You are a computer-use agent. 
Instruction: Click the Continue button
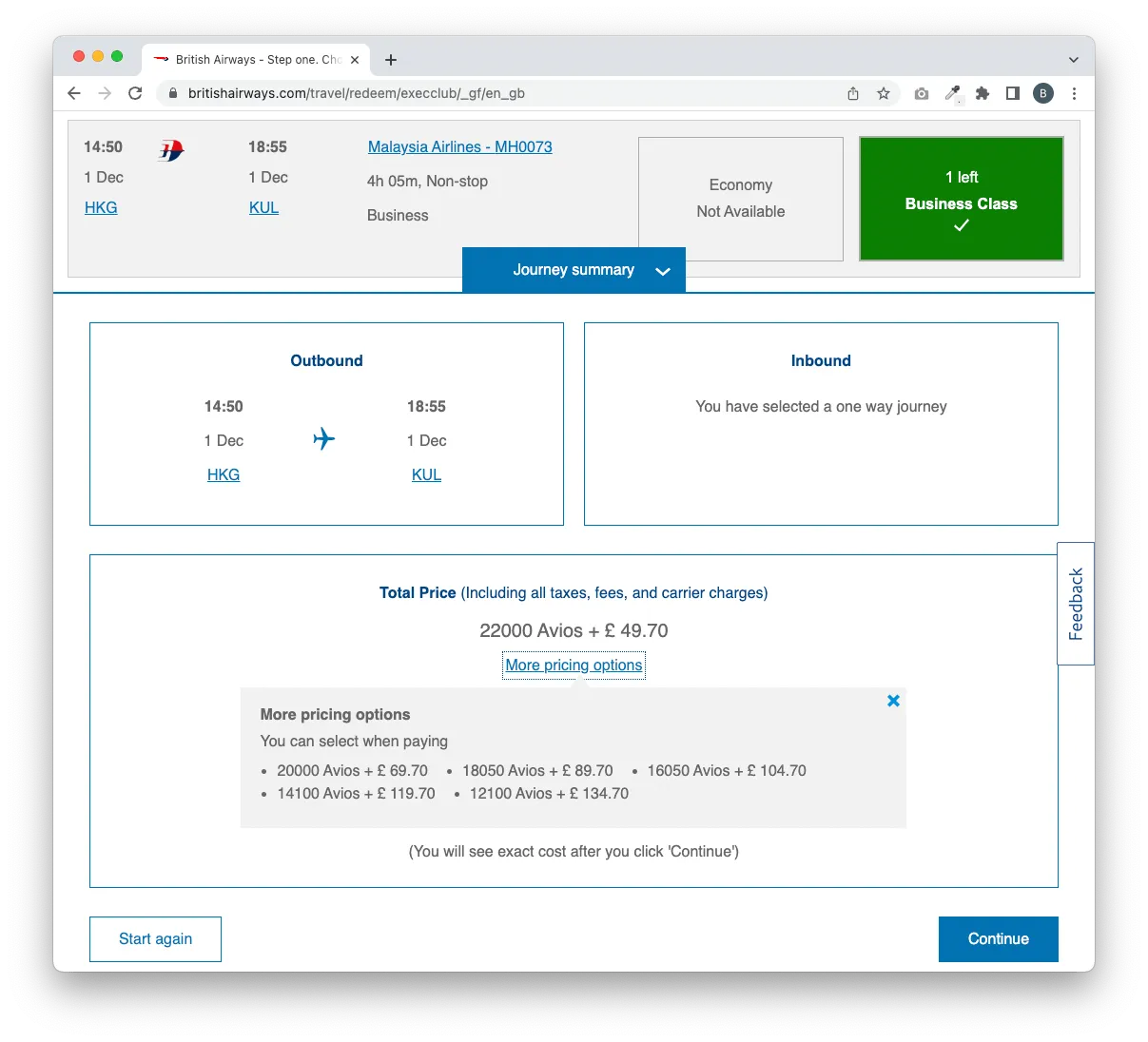pyautogui.click(x=998, y=939)
